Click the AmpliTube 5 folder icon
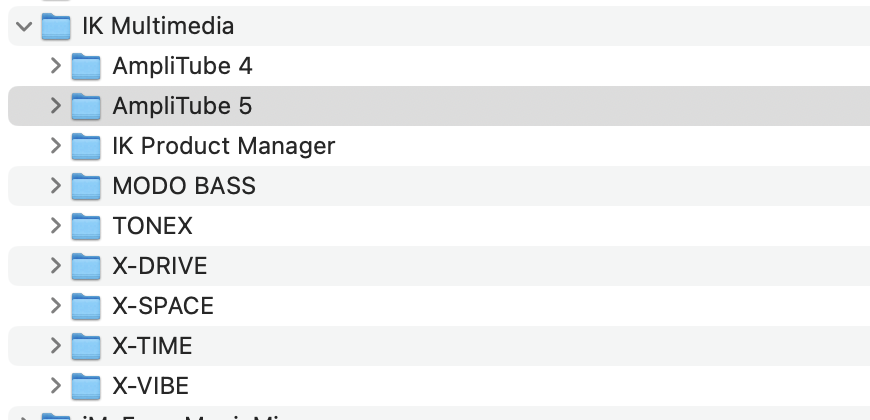This screenshot has width=870, height=420. 87,106
